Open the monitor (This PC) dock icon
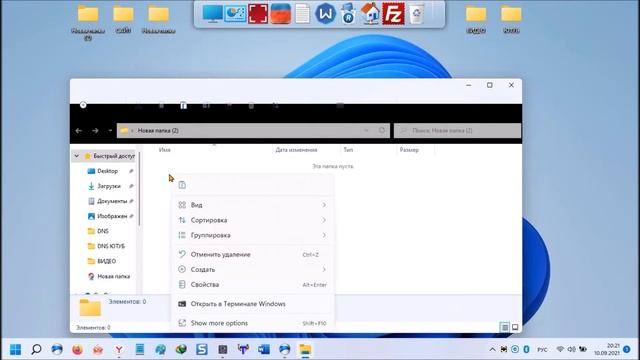 213,14
